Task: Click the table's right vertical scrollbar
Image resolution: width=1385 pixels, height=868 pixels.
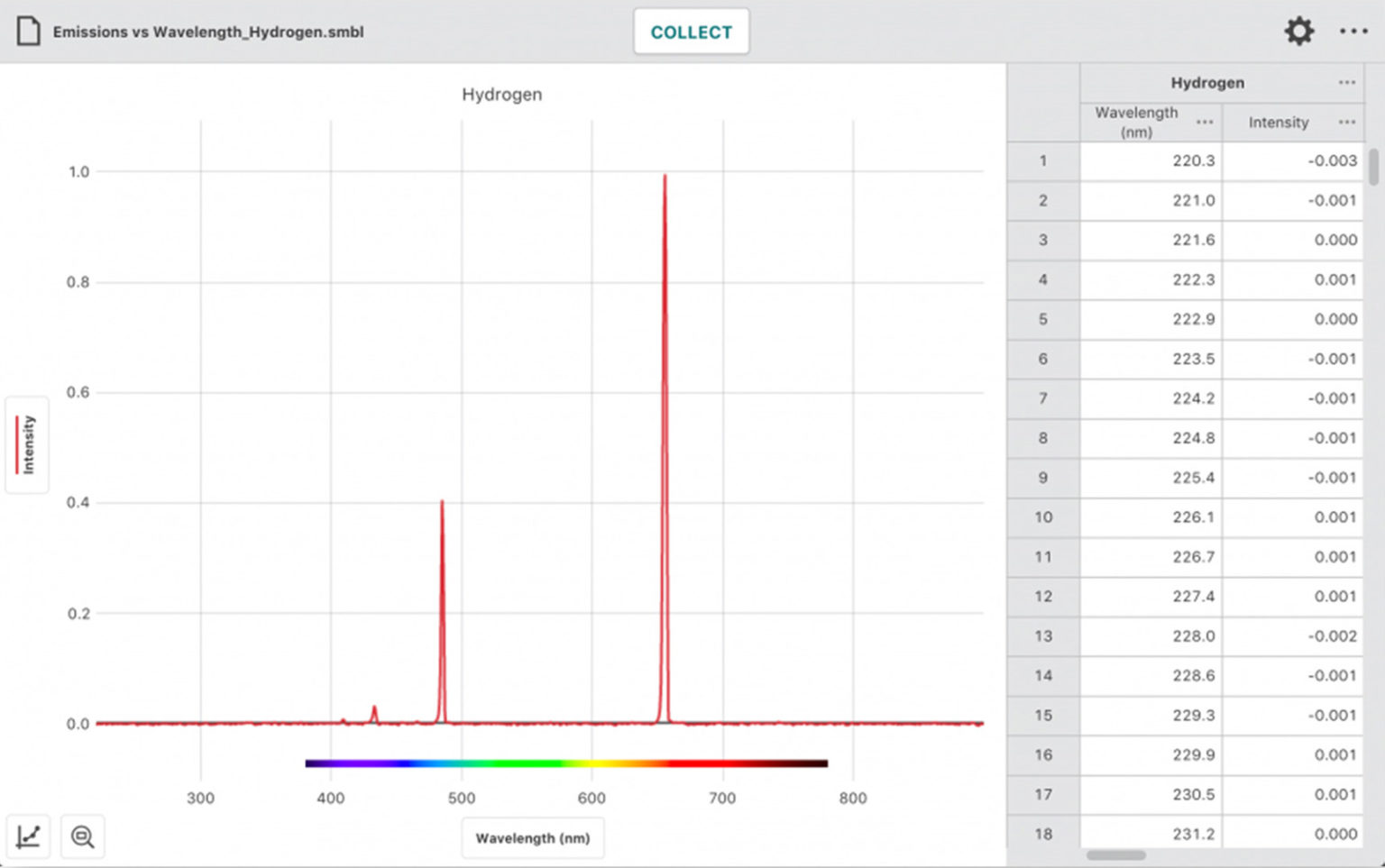Action: pyautogui.click(x=1374, y=167)
